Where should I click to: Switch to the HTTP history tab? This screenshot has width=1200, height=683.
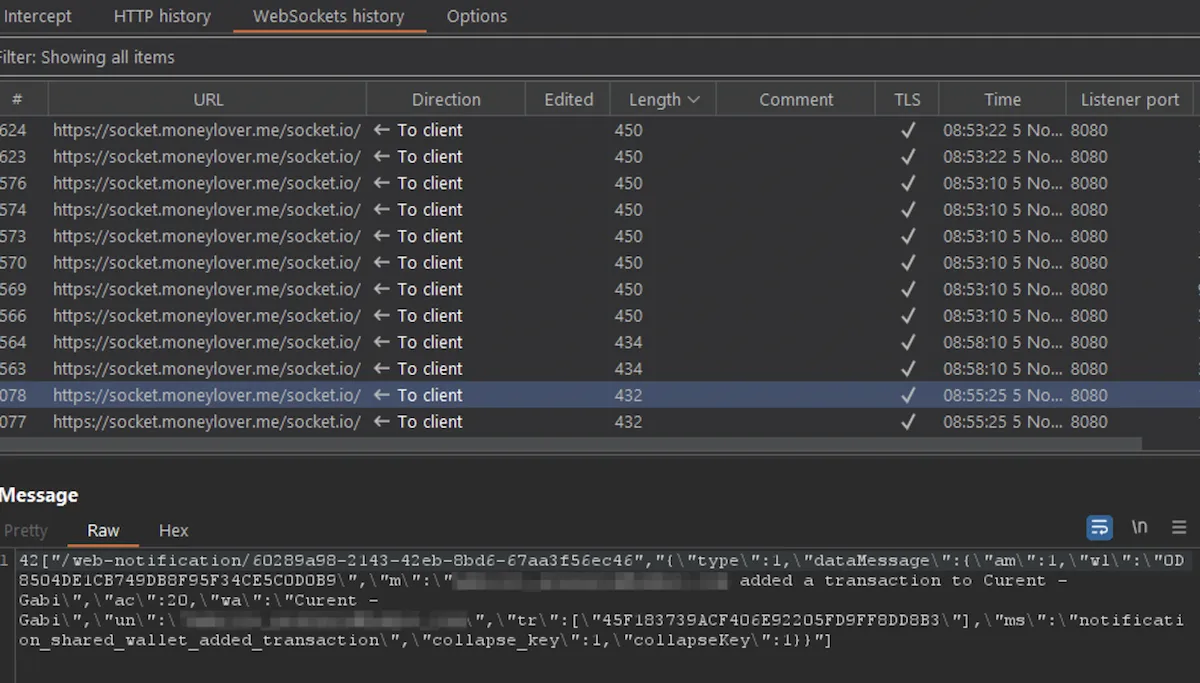(x=162, y=16)
